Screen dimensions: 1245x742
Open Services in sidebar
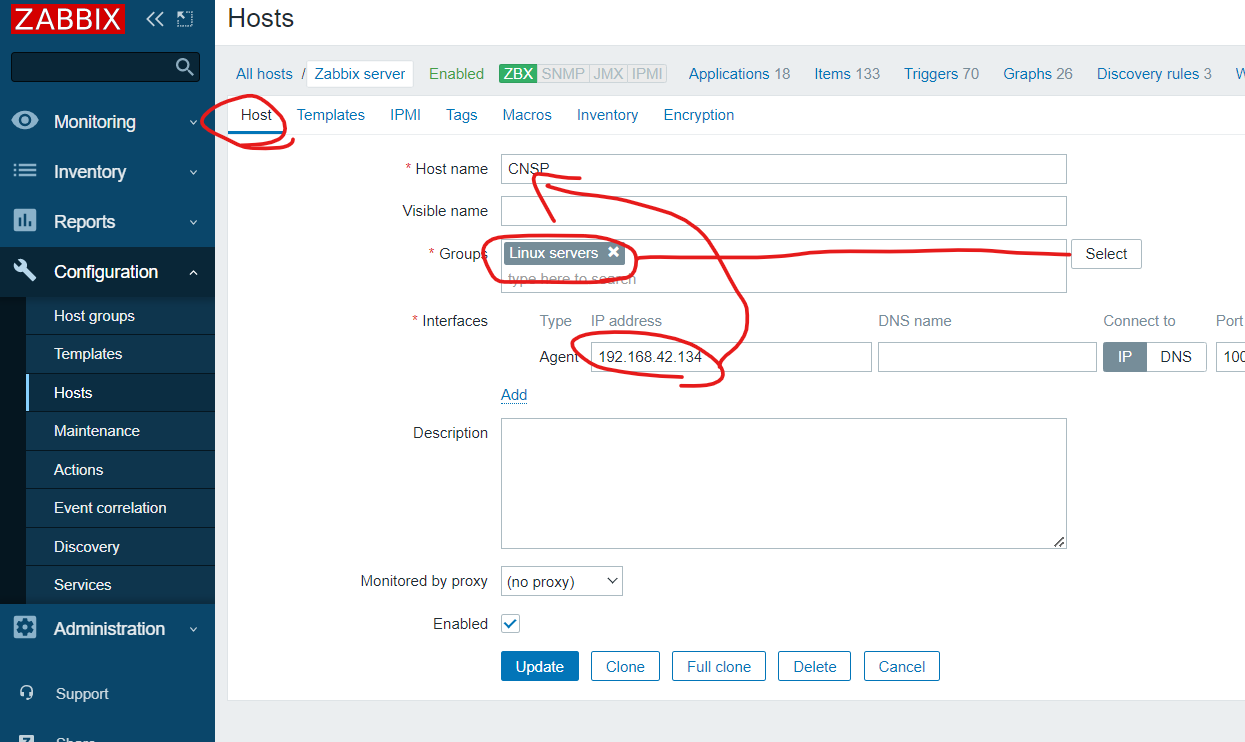pyautogui.click(x=120, y=585)
